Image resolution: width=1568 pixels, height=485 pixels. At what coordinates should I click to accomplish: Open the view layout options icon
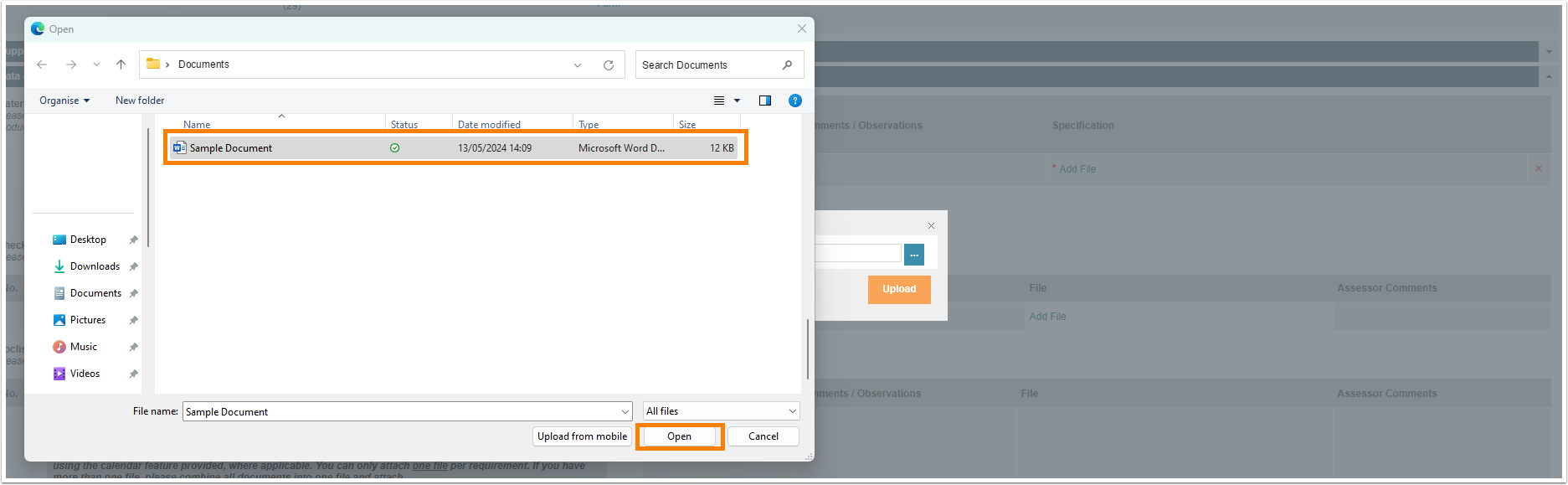click(719, 101)
